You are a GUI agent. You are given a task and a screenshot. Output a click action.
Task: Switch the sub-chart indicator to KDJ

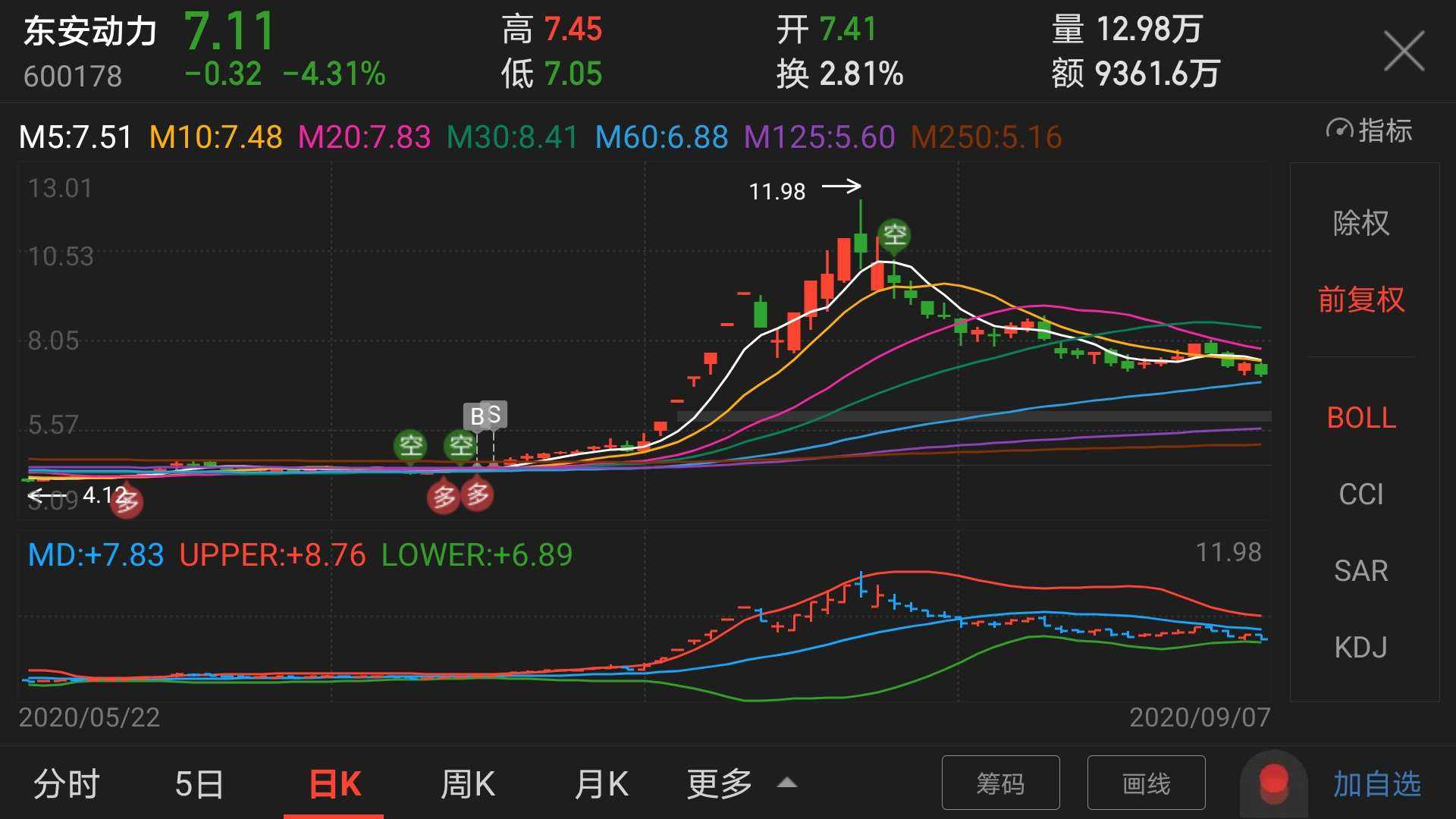tap(1361, 648)
